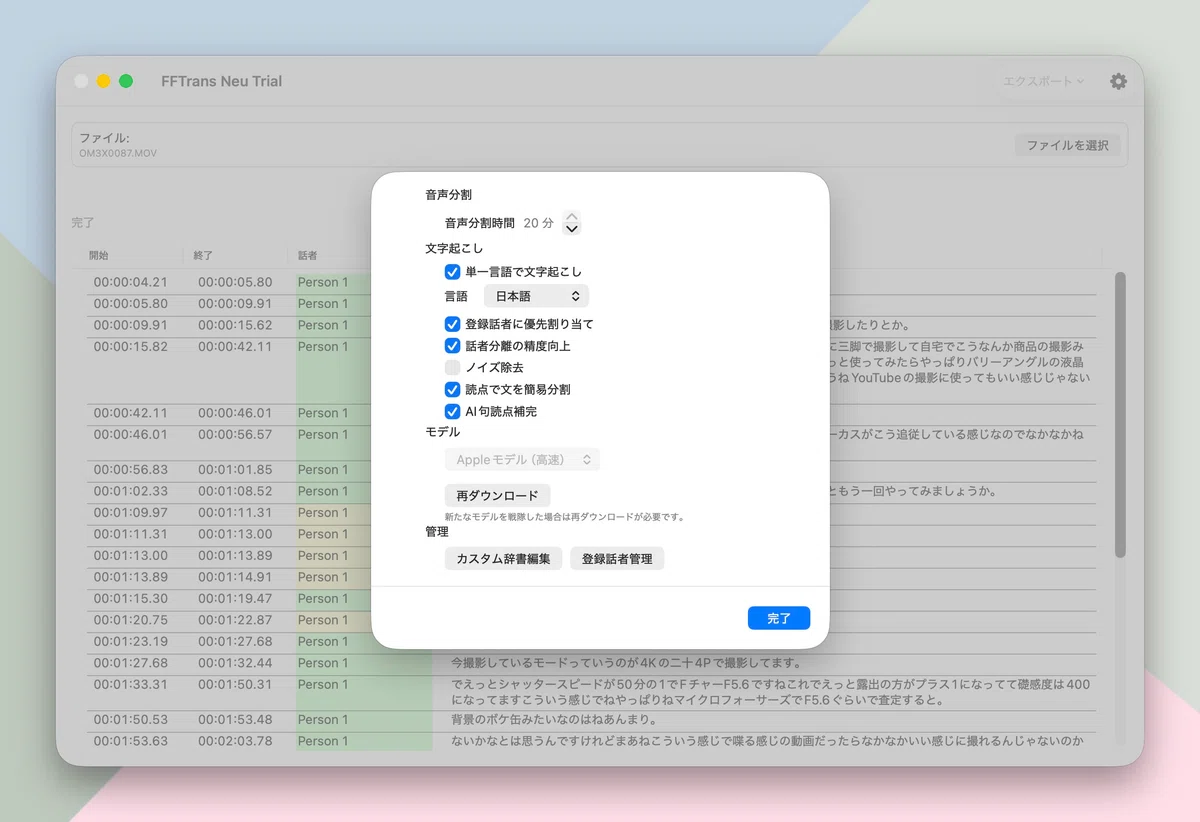This screenshot has height=822, width=1200.
Task: Click the 再ダウンロード button
Action: click(497, 496)
